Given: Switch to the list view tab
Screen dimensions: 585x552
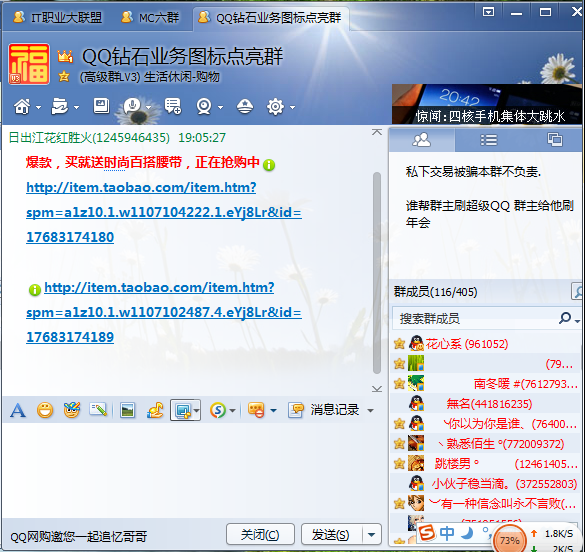Looking at the screenshot, I should (x=488, y=140).
